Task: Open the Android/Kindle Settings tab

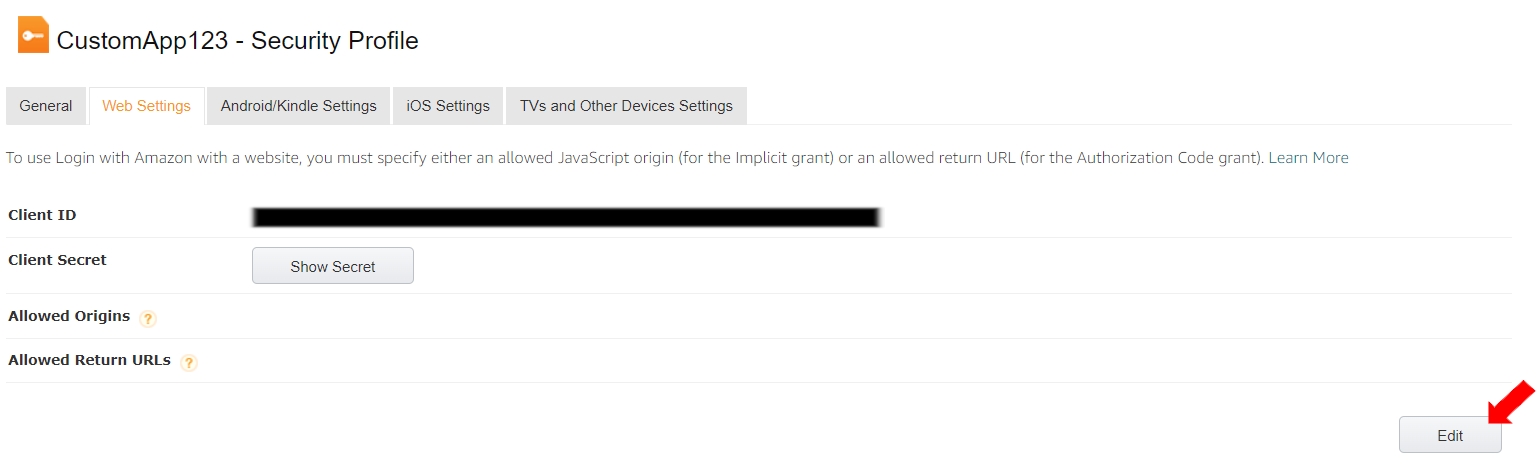Action: (x=298, y=106)
